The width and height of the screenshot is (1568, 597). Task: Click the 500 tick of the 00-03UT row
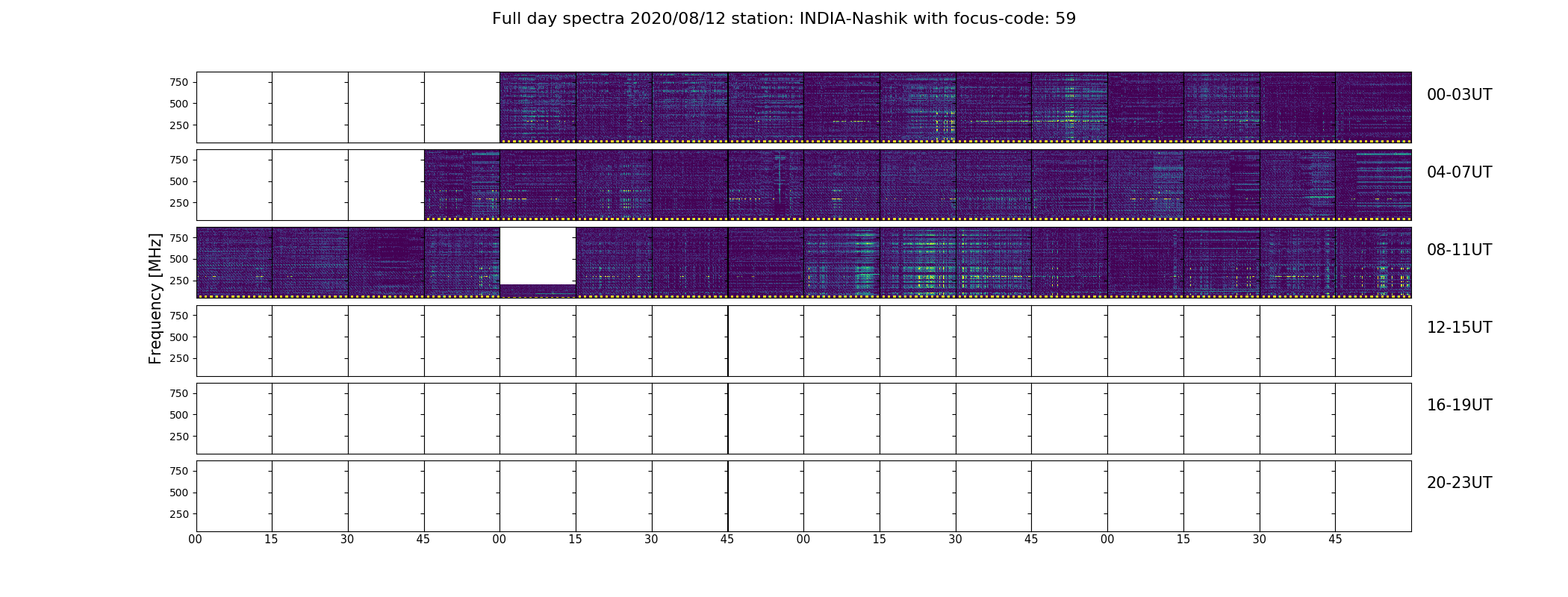click(179, 104)
